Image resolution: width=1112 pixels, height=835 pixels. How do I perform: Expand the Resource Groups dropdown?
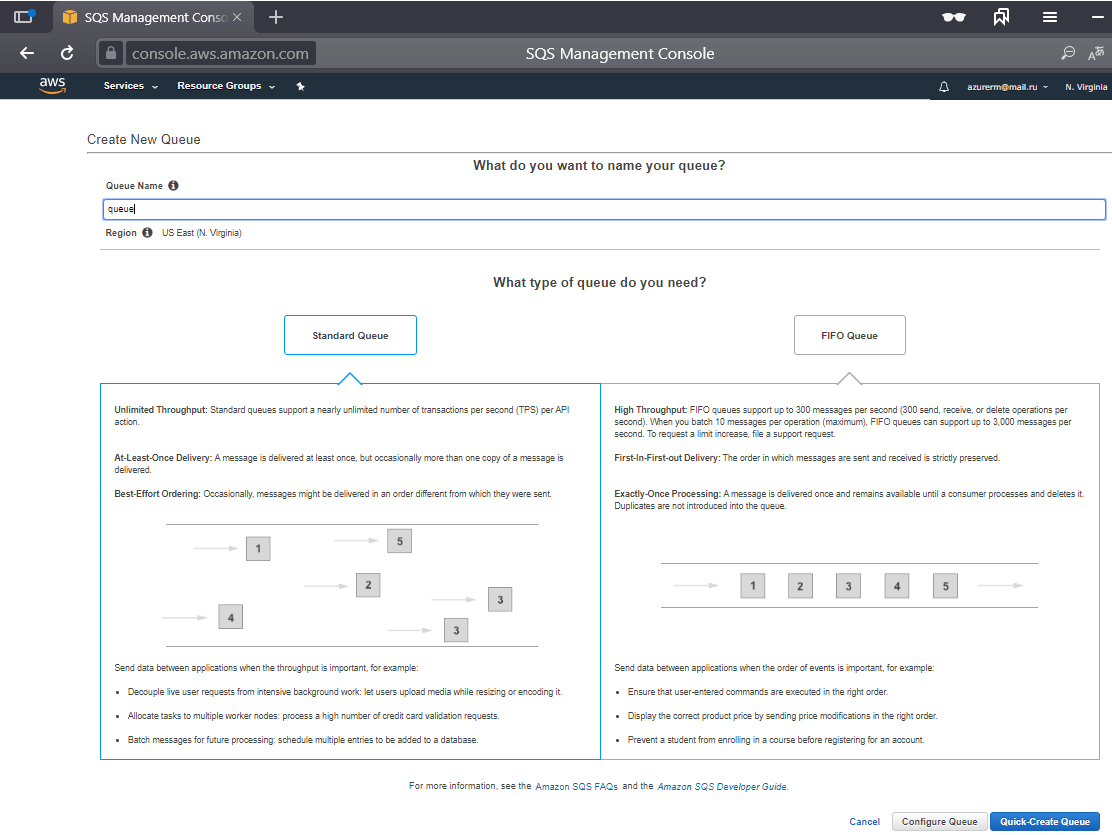(225, 87)
